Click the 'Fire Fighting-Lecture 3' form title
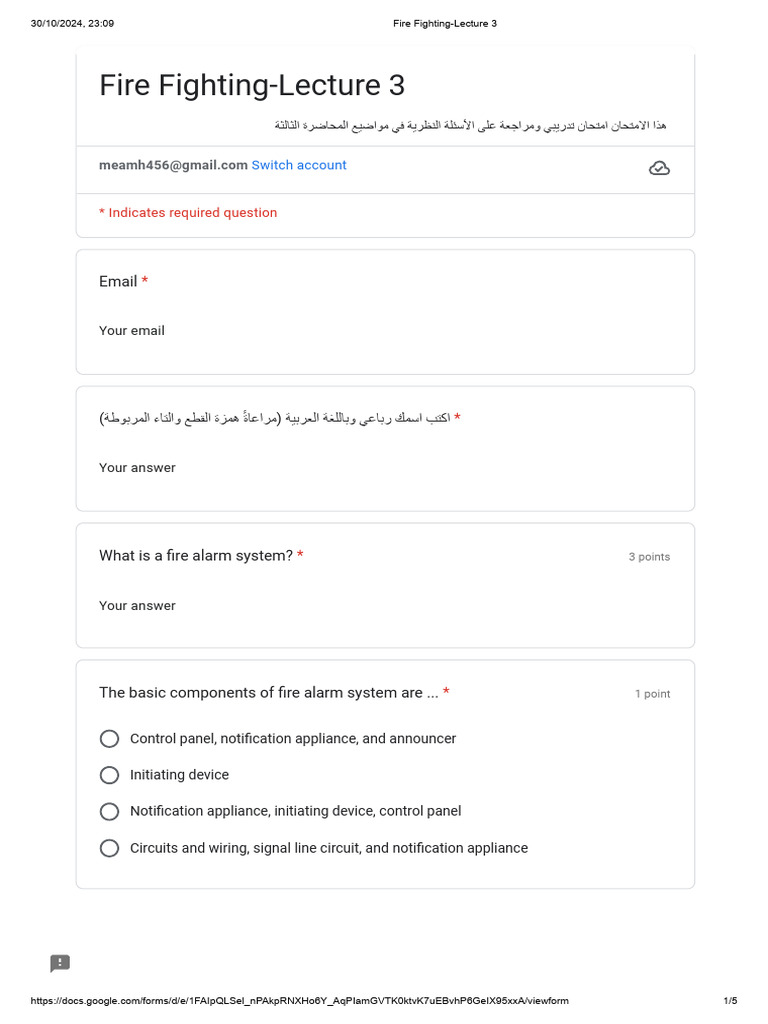The image size is (768, 1024). point(252,86)
